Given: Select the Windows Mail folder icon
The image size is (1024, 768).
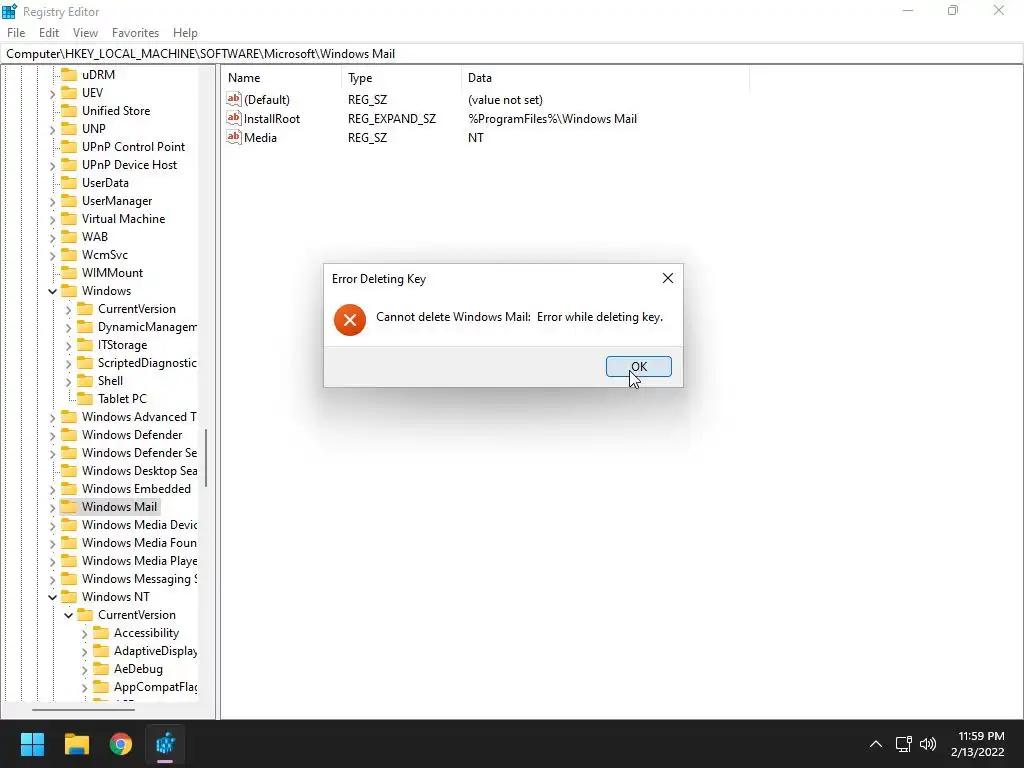Looking at the screenshot, I should pyautogui.click(x=69, y=507).
